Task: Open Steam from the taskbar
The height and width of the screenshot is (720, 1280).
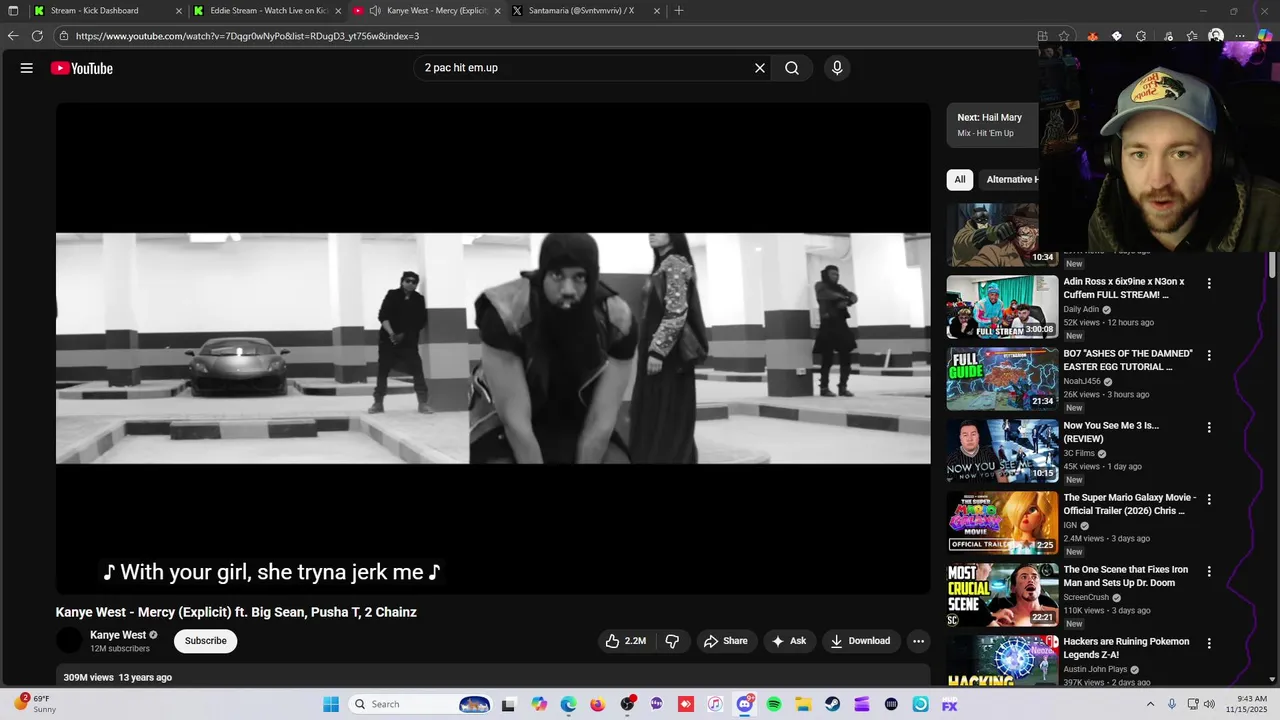Action: (x=832, y=704)
